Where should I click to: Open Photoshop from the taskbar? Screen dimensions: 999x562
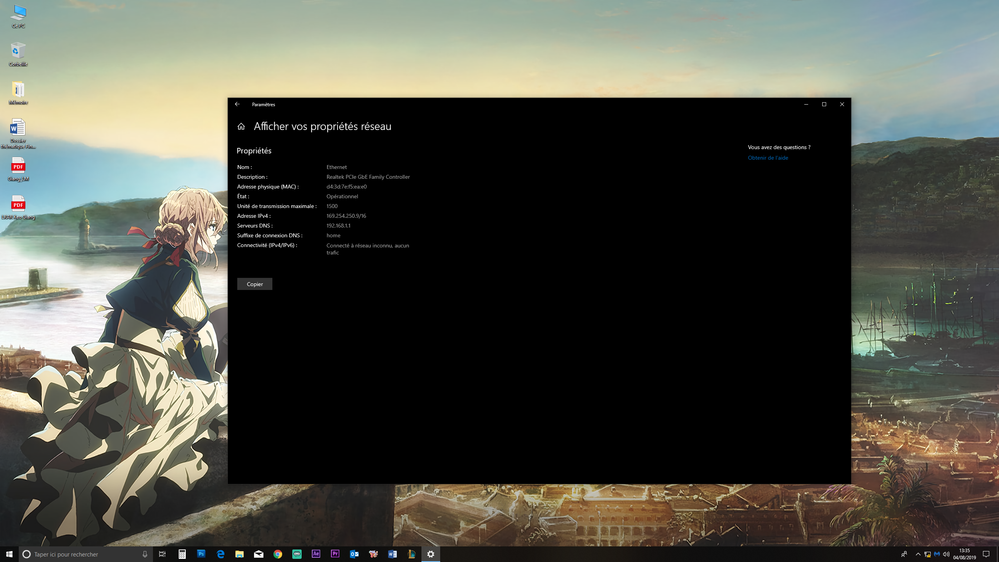[201, 554]
